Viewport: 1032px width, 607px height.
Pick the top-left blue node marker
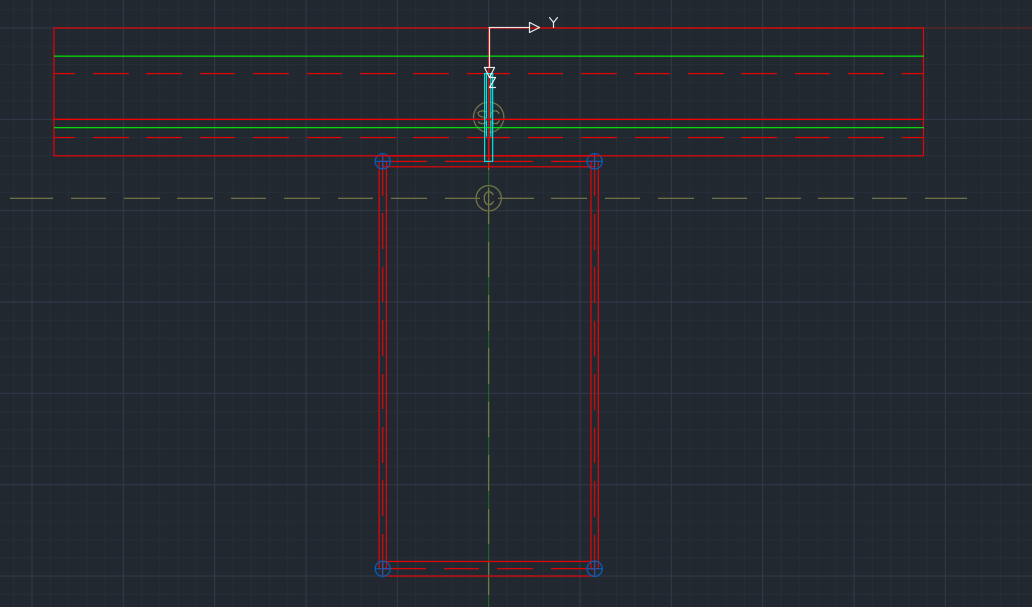click(382, 161)
